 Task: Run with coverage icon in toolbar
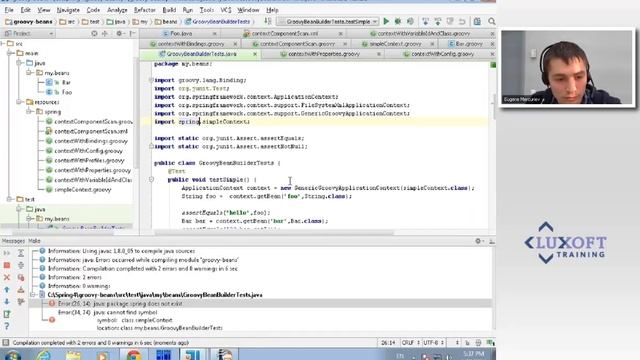coord(410,21)
